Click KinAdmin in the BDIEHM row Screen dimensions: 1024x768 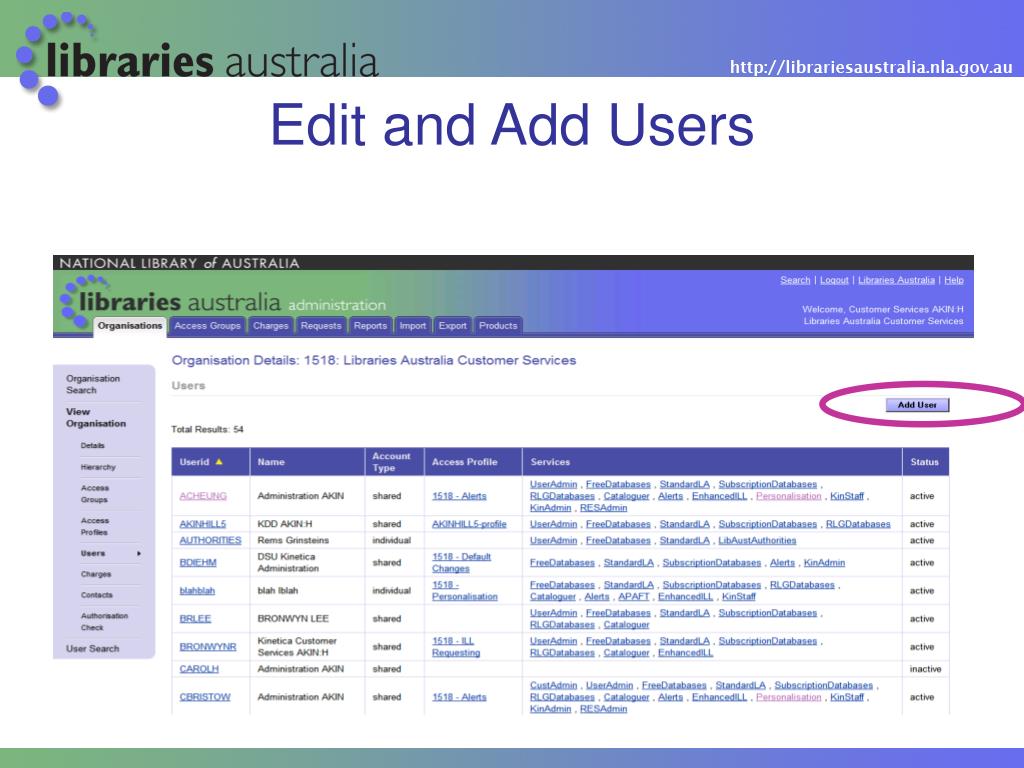point(824,562)
